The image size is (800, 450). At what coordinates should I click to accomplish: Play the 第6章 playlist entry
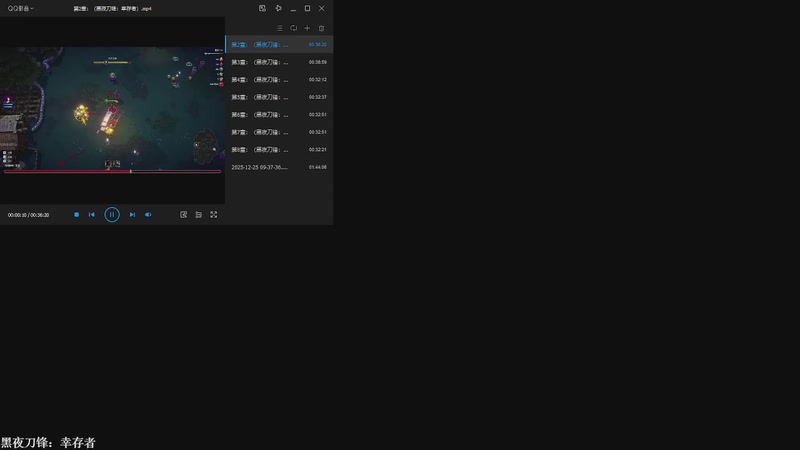coord(279,115)
